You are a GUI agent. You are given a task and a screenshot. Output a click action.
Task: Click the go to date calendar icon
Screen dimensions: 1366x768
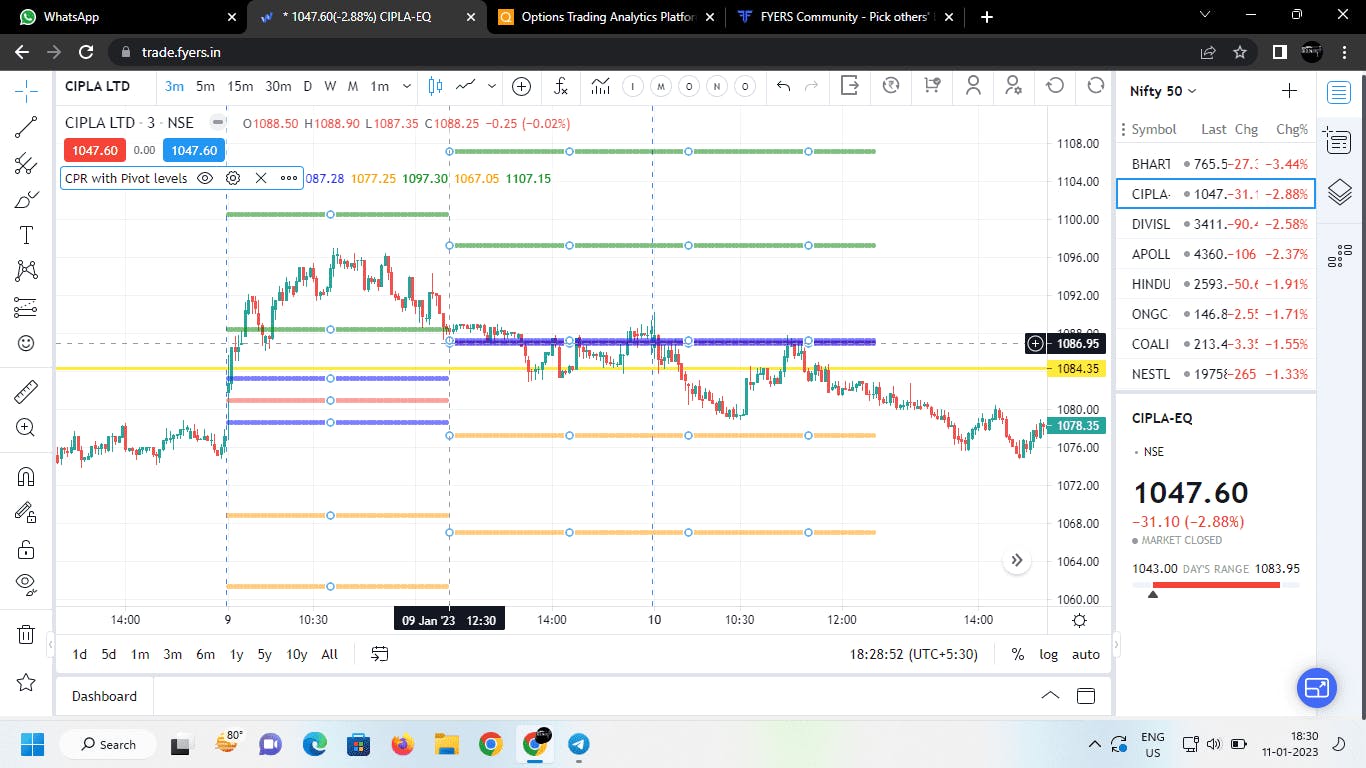tap(380, 654)
